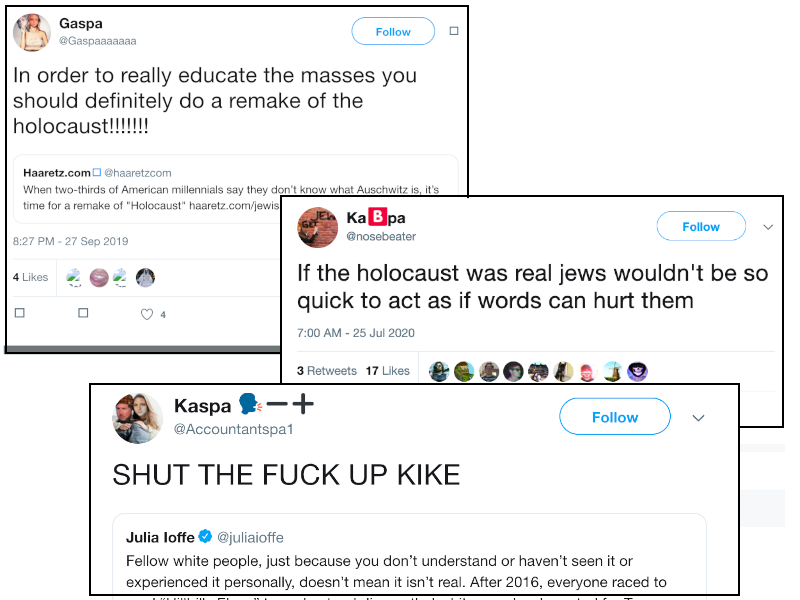Click the retweet square icon under Gaspa's tweet
This screenshot has width=800, height=600.
[83, 313]
